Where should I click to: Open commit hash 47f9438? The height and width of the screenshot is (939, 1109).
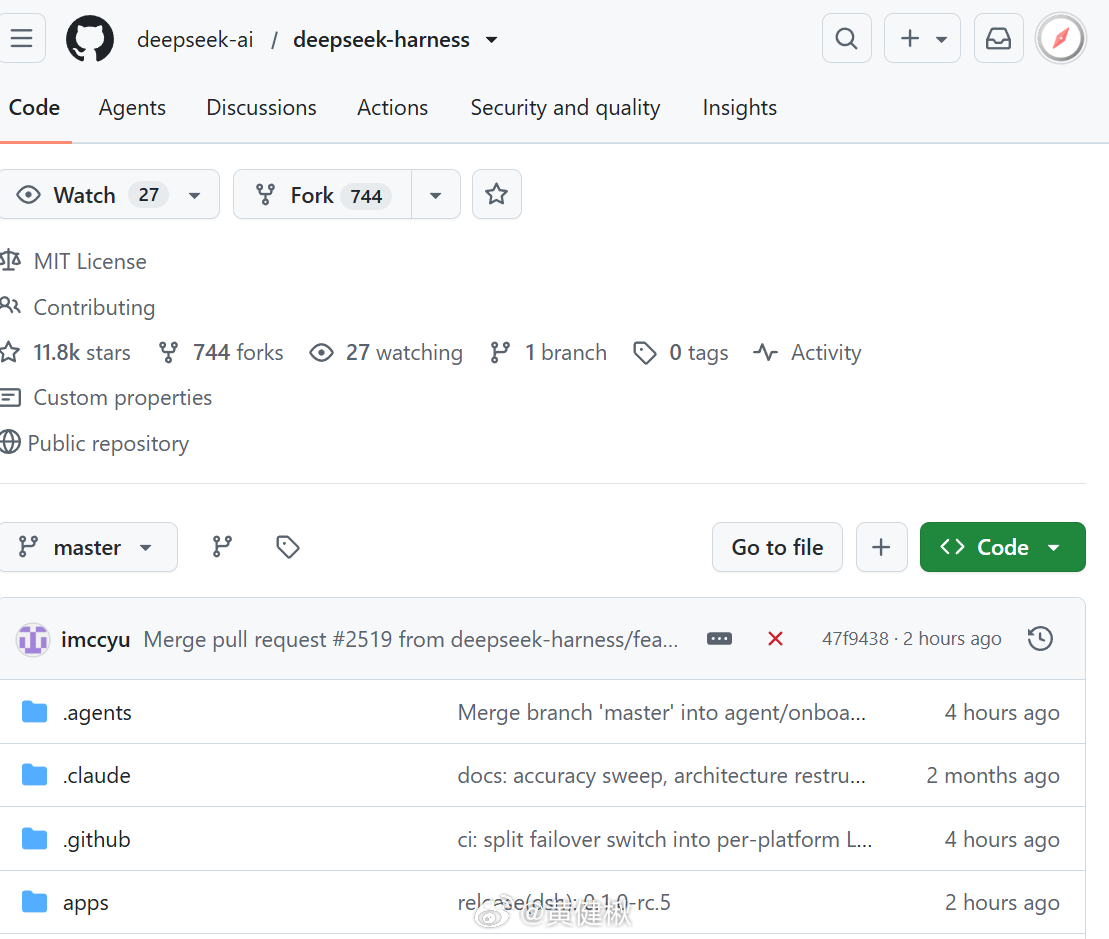[x=855, y=638]
